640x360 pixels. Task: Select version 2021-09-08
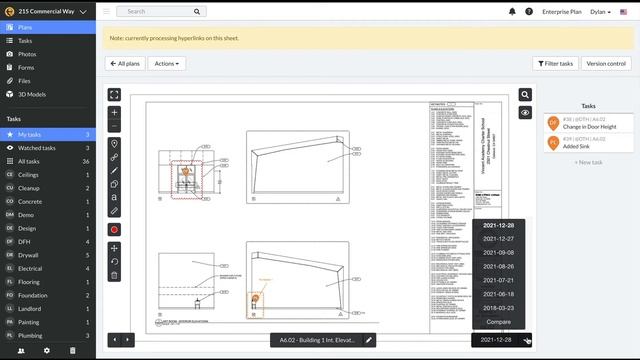point(498,253)
